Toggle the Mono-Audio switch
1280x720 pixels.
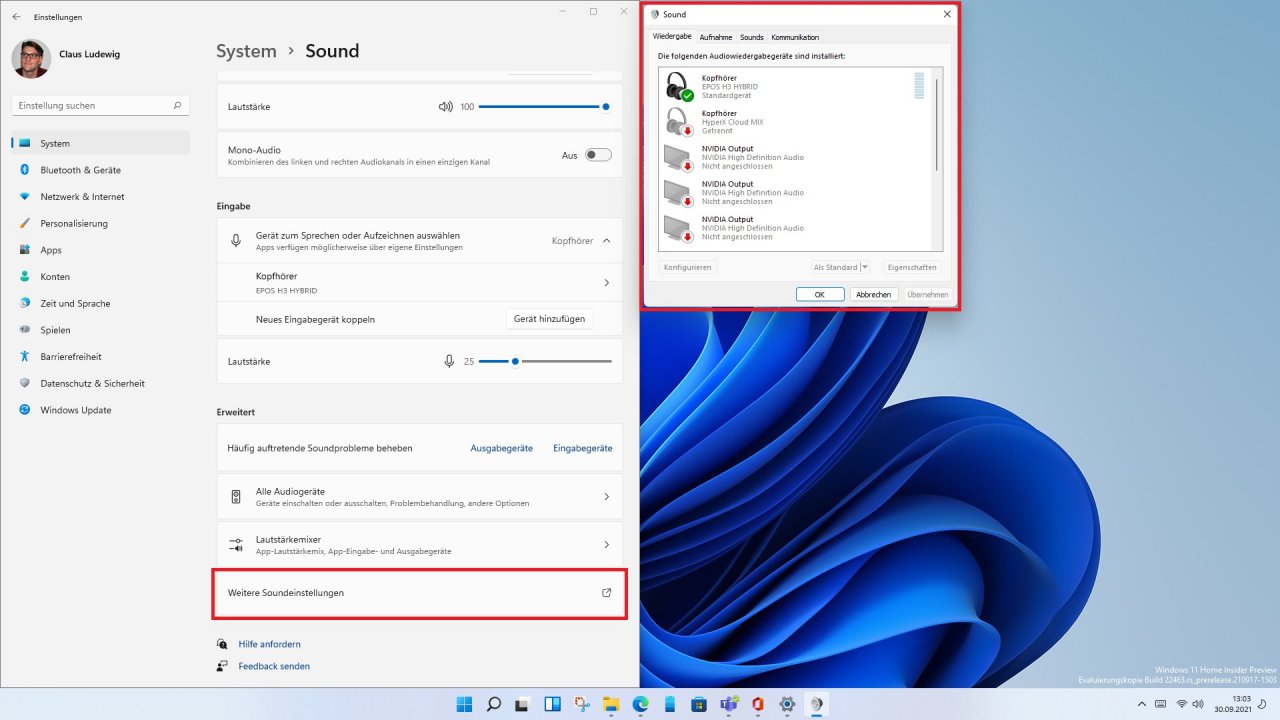pos(598,155)
